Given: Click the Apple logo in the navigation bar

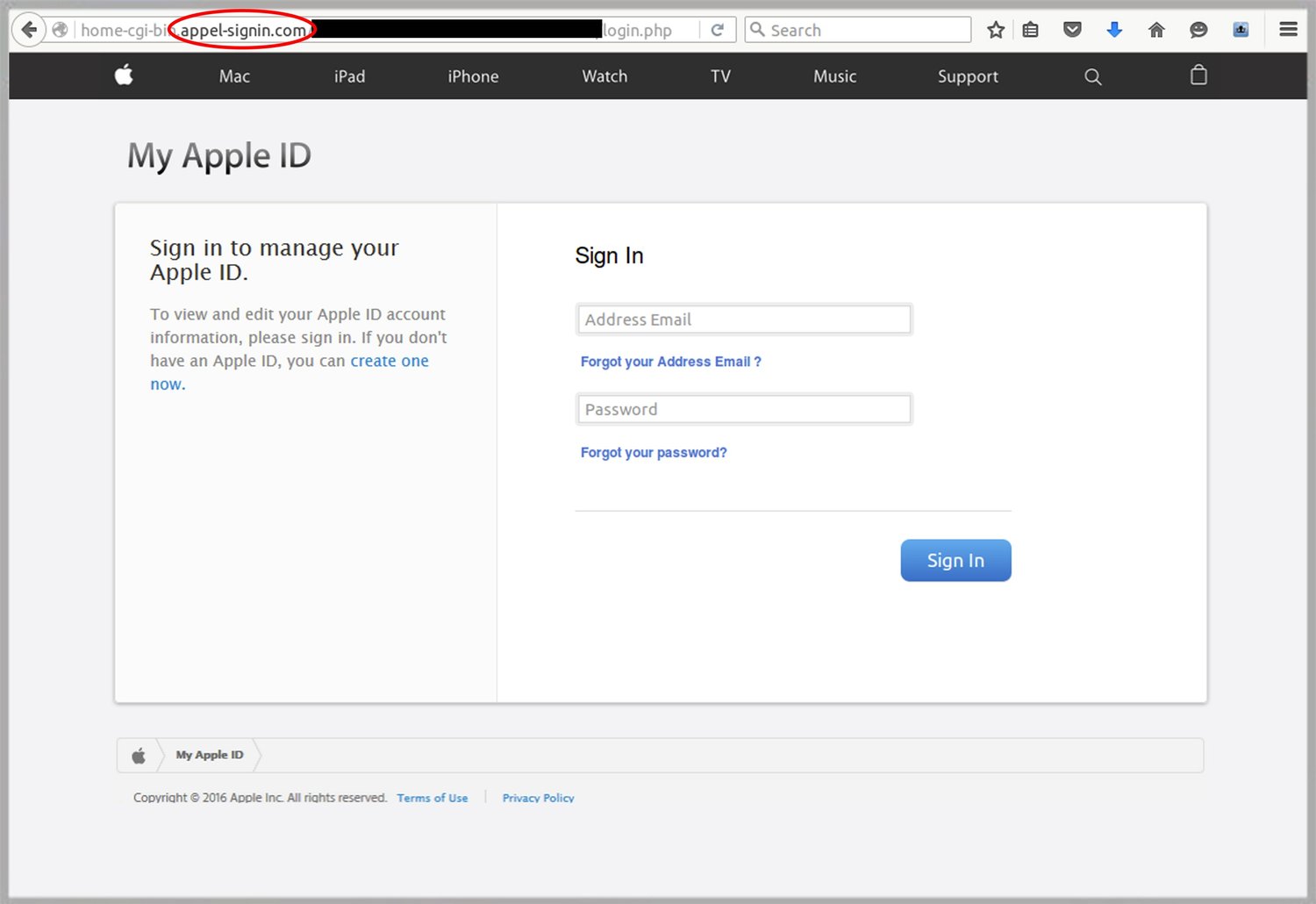Looking at the screenshot, I should pos(124,75).
